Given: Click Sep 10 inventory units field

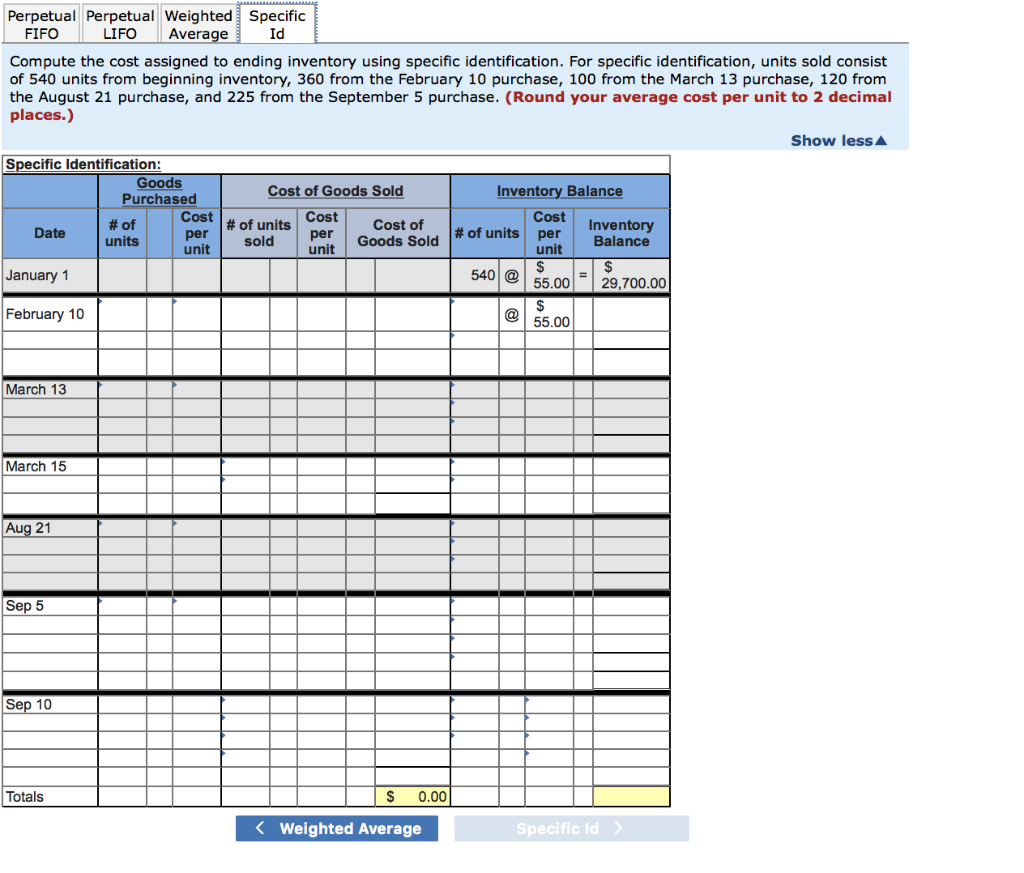Looking at the screenshot, I should point(475,705).
